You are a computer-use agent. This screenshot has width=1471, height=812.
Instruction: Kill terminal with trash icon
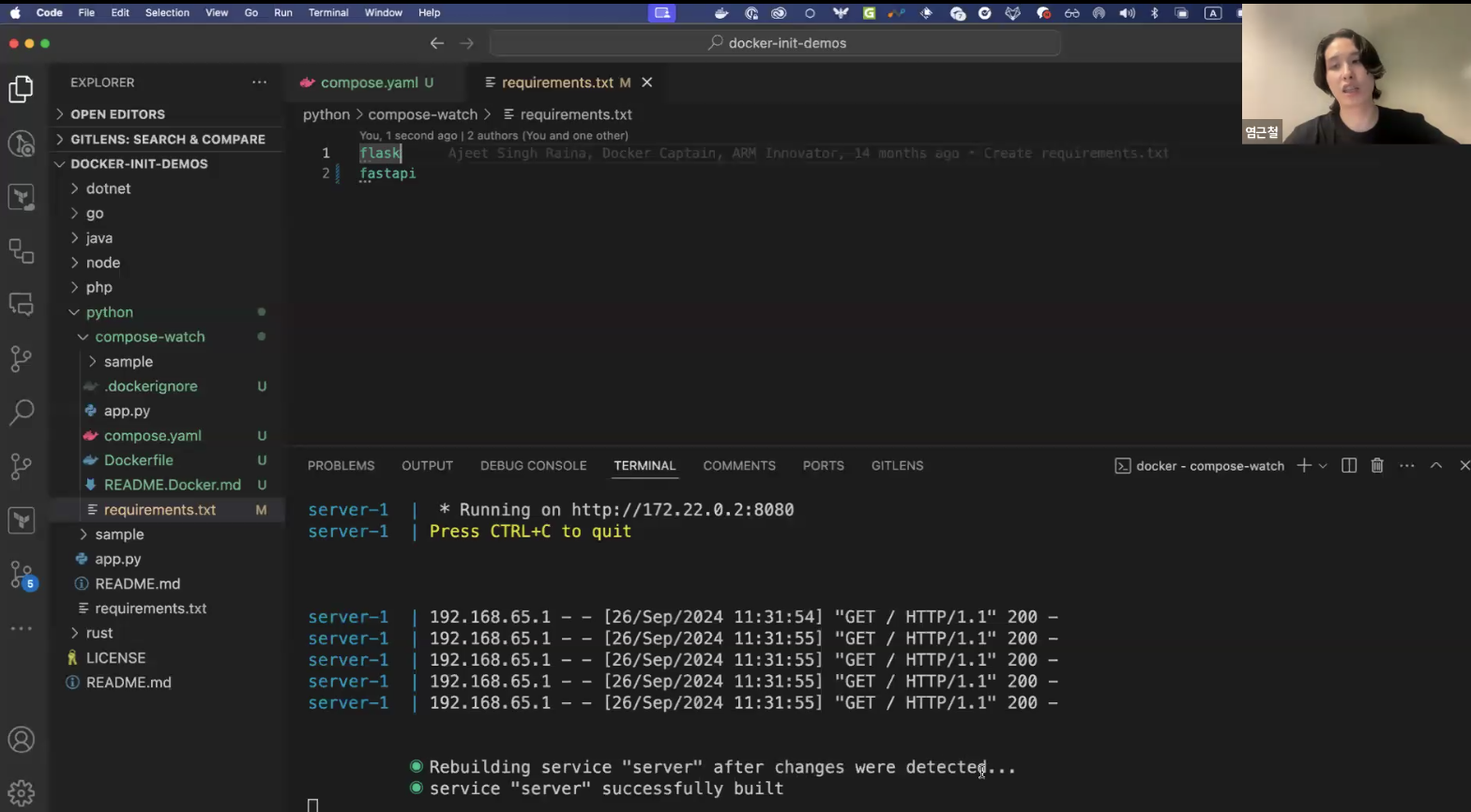click(1377, 466)
